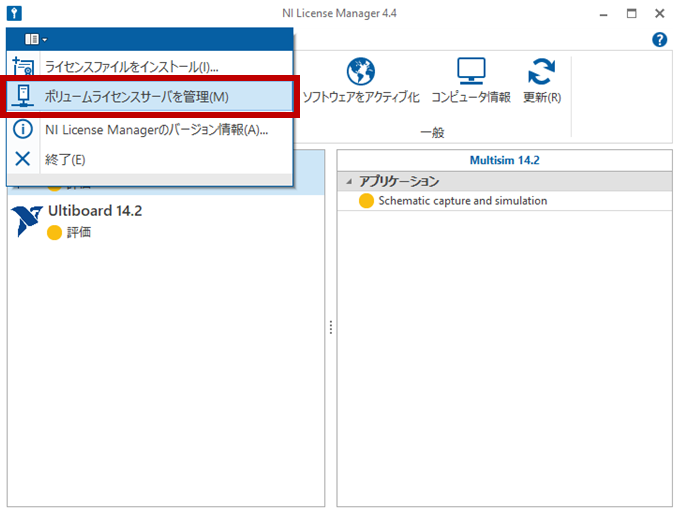Collapse the アプリケーション section triangle
Viewport: 678px width, 509px height.
click(x=349, y=182)
